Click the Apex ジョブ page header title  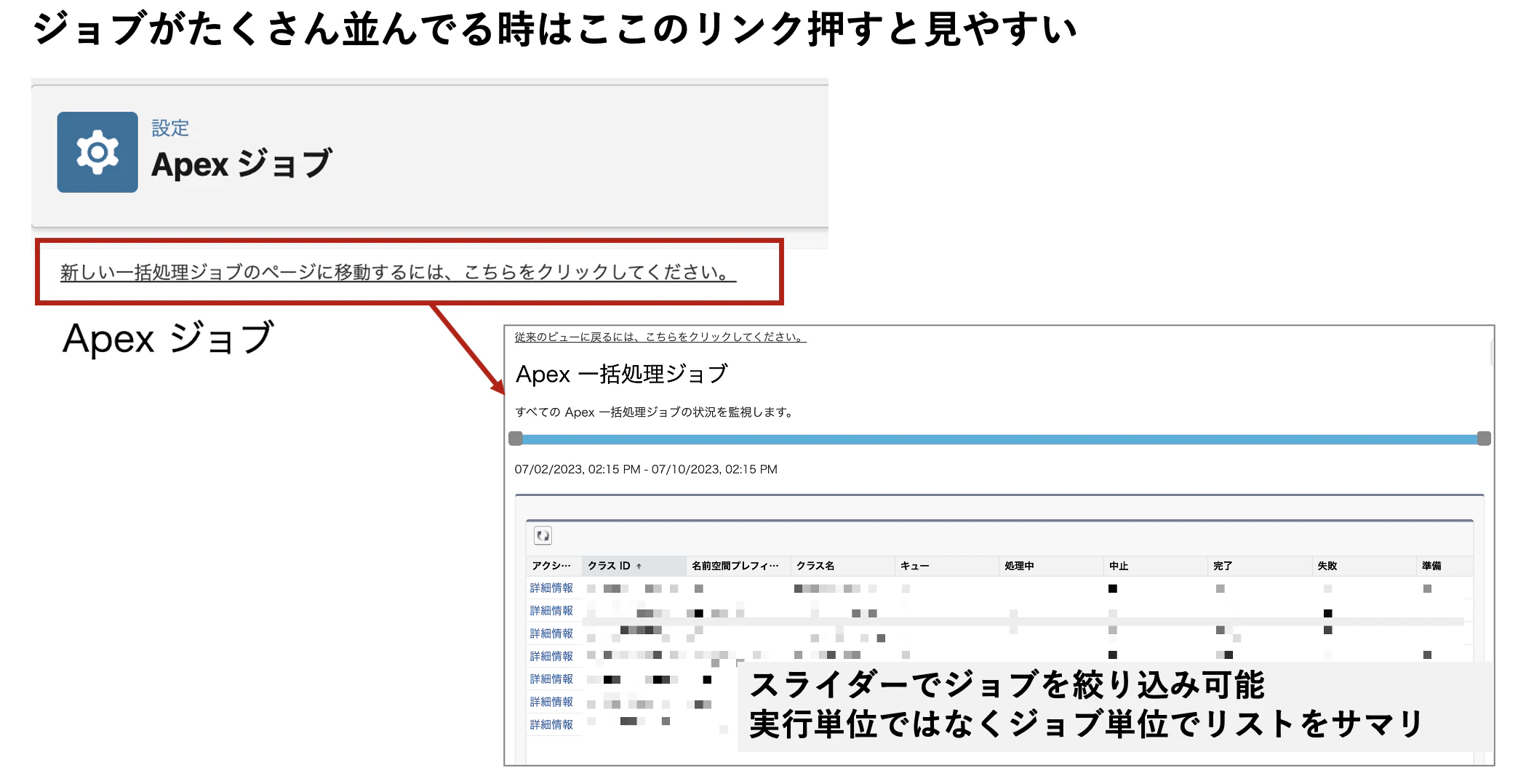tap(241, 164)
